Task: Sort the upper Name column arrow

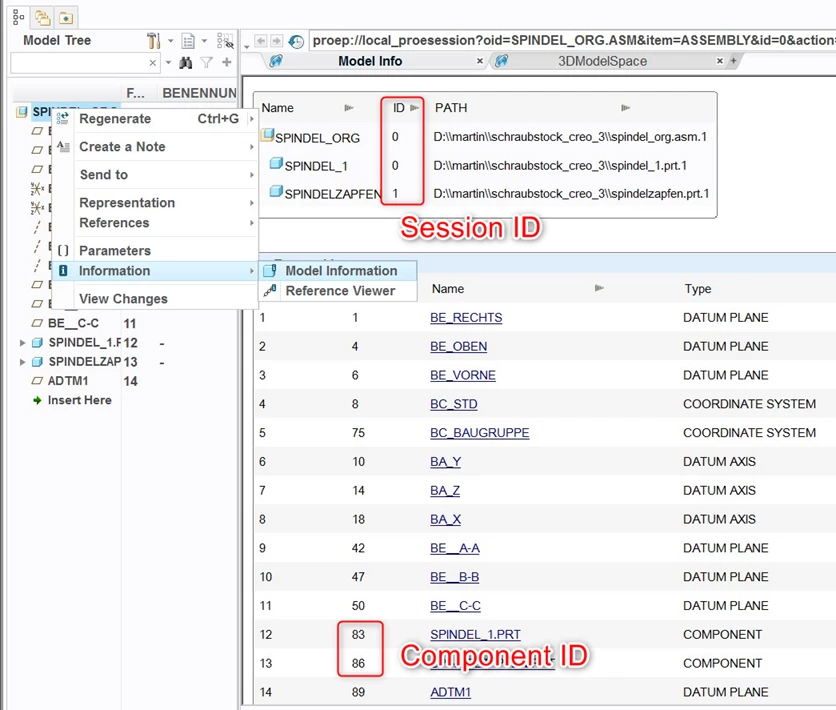Action: click(349, 108)
